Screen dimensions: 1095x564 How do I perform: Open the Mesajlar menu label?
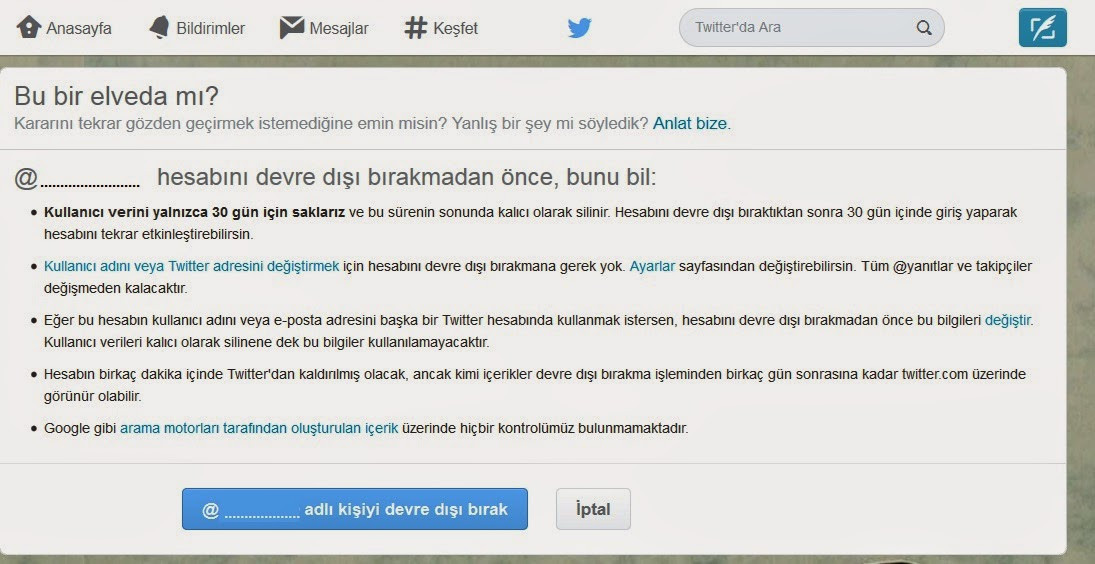click(339, 29)
